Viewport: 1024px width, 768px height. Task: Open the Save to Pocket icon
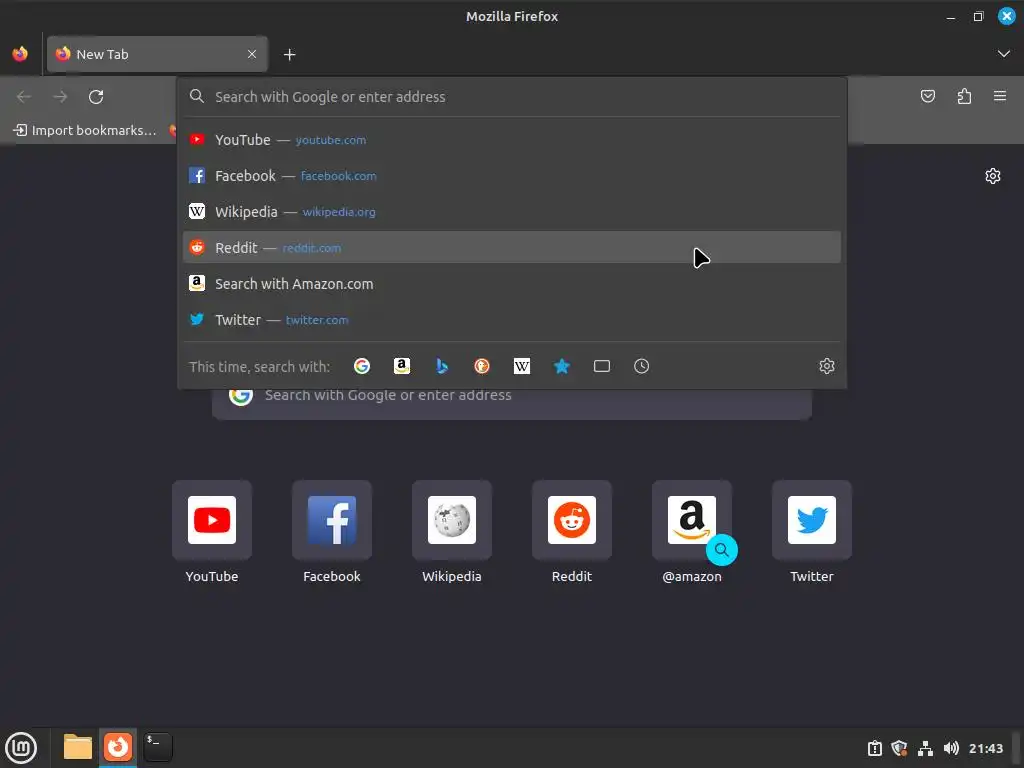point(927,97)
